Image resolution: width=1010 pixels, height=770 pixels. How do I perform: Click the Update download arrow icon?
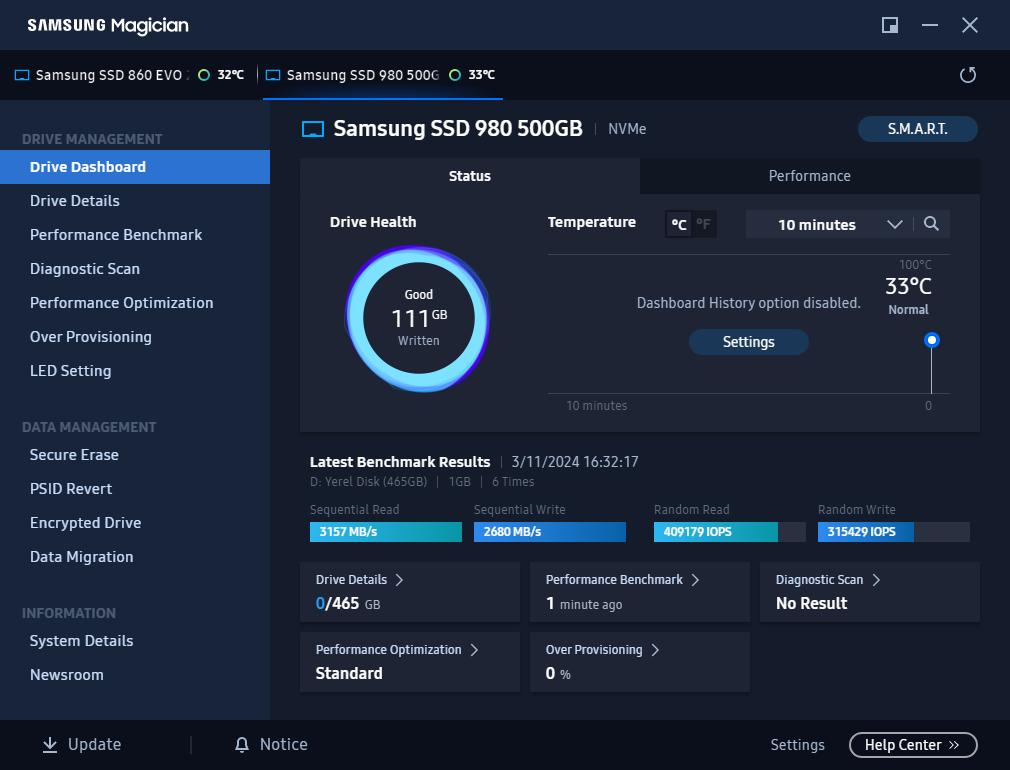pos(50,745)
